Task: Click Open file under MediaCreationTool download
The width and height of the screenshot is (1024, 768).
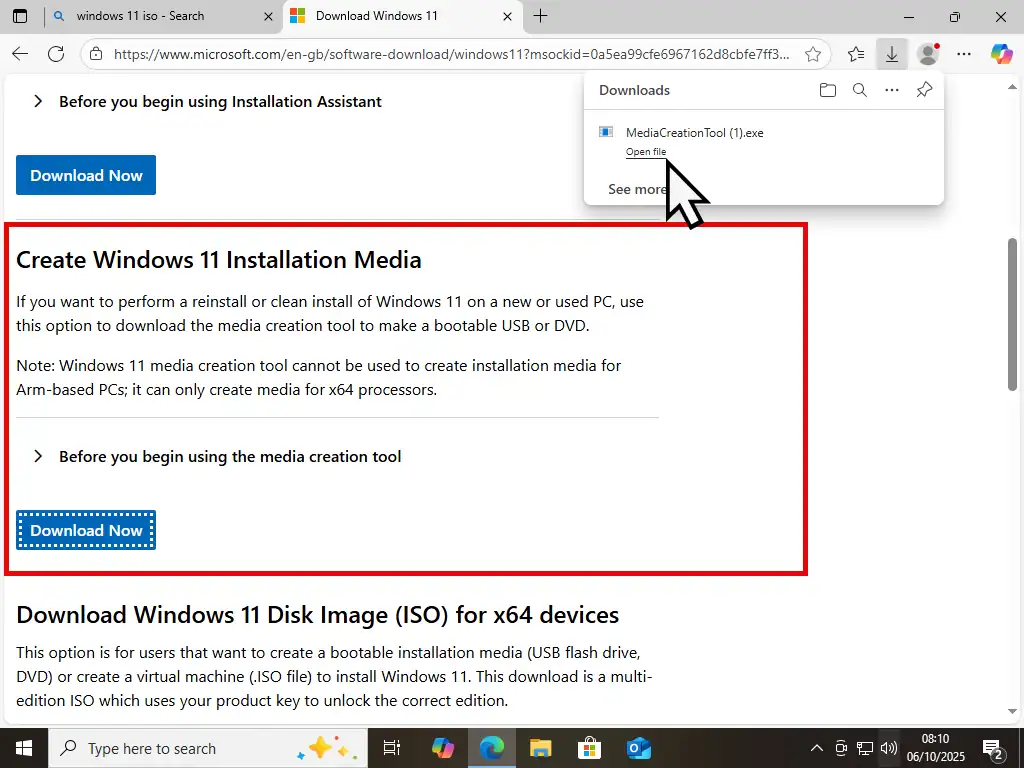Action: point(645,152)
